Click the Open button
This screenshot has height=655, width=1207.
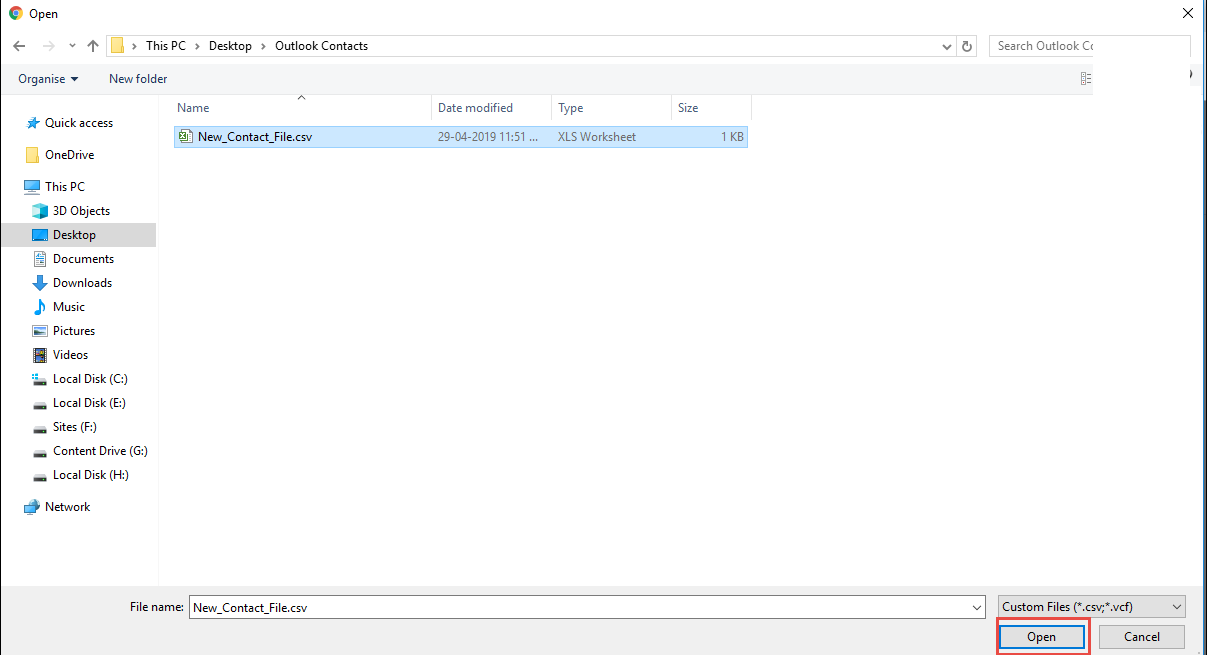(1041, 637)
